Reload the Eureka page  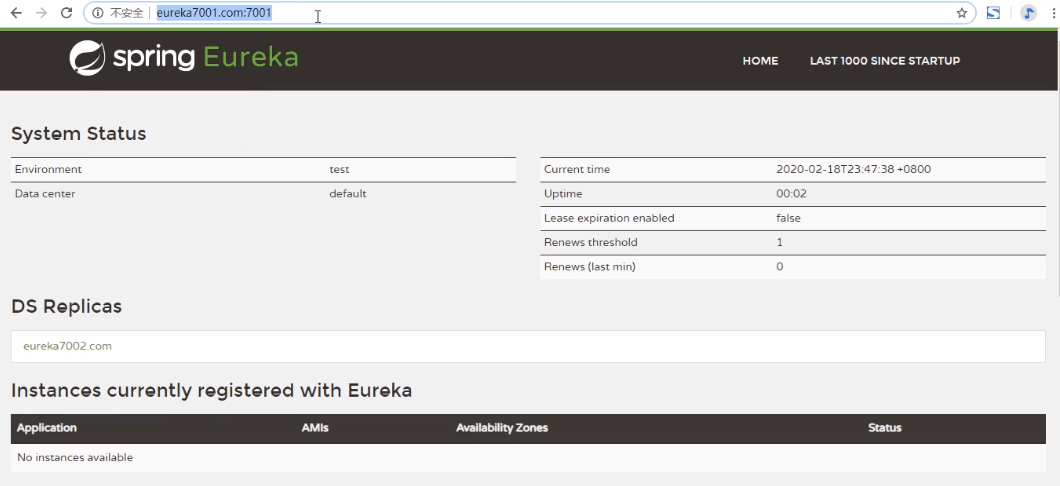coord(66,13)
